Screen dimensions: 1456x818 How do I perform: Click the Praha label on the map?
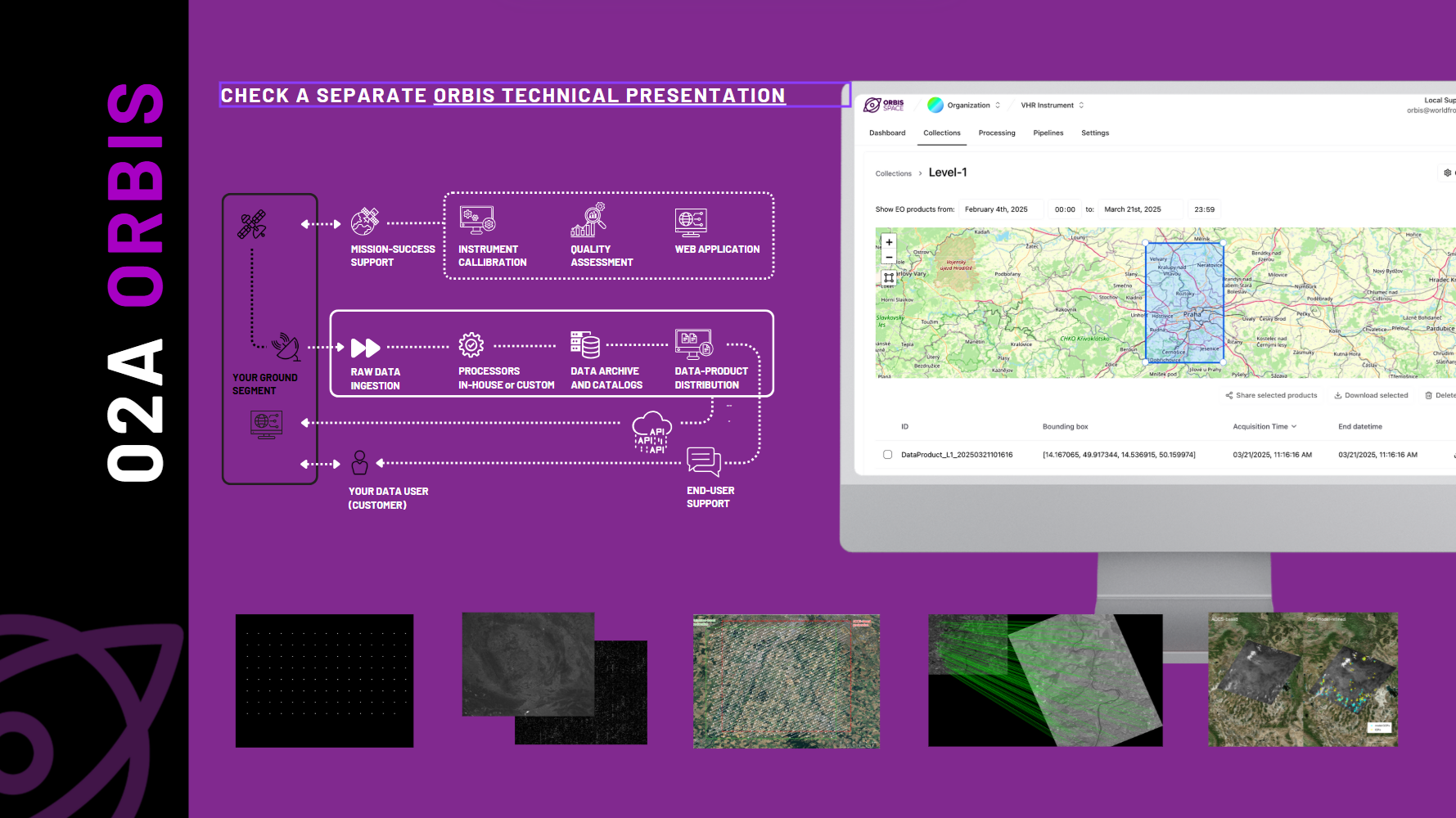pyautogui.click(x=1192, y=314)
